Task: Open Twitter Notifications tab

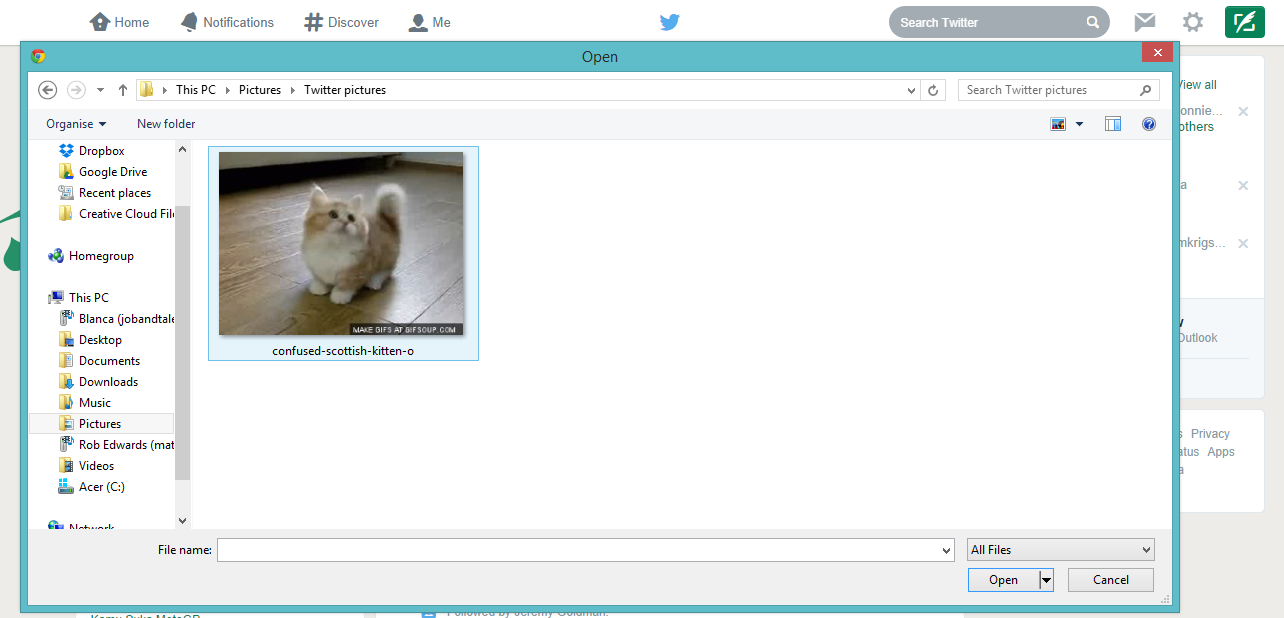Action: [227, 22]
